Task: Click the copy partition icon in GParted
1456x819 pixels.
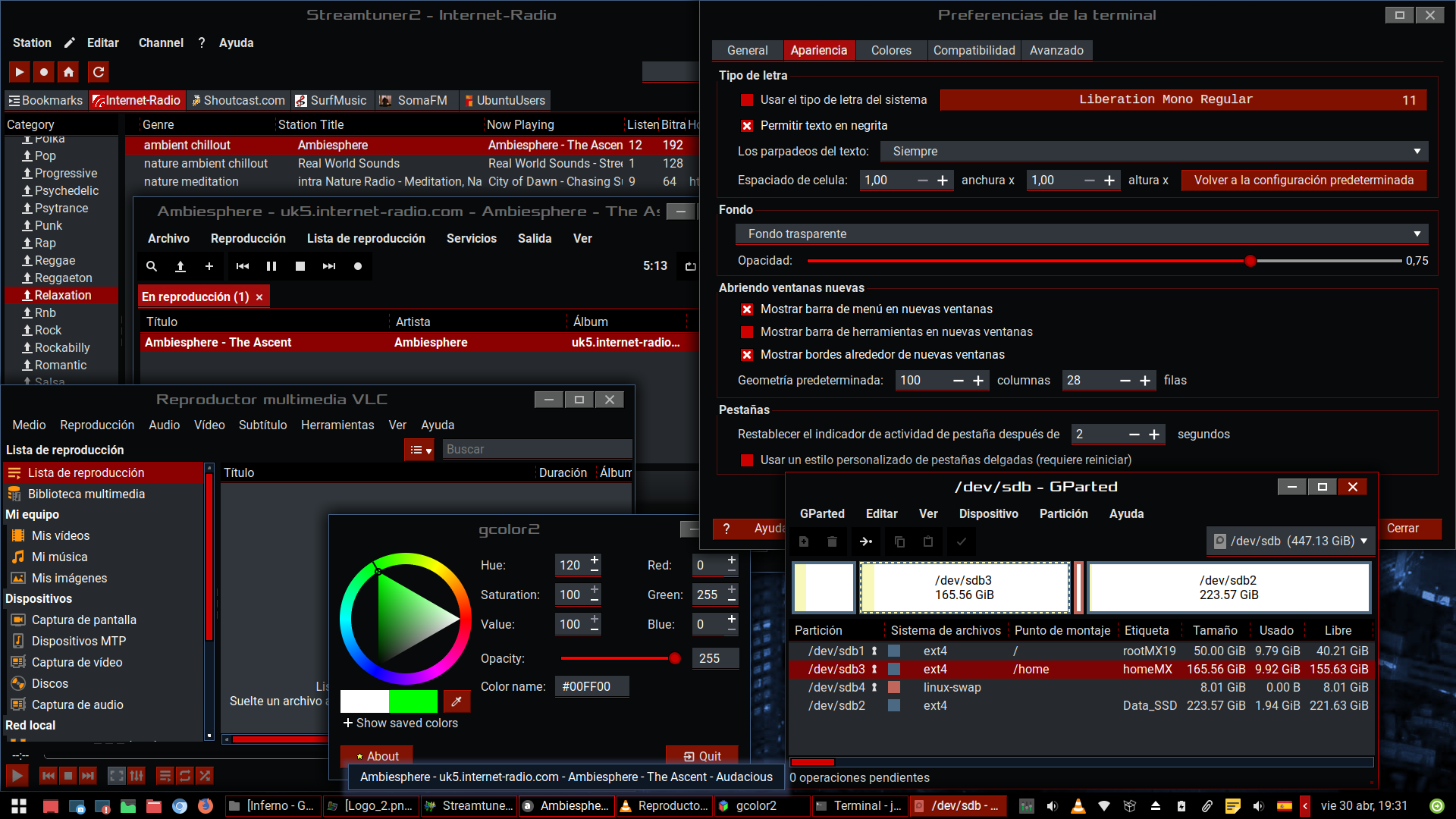Action: click(899, 541)
